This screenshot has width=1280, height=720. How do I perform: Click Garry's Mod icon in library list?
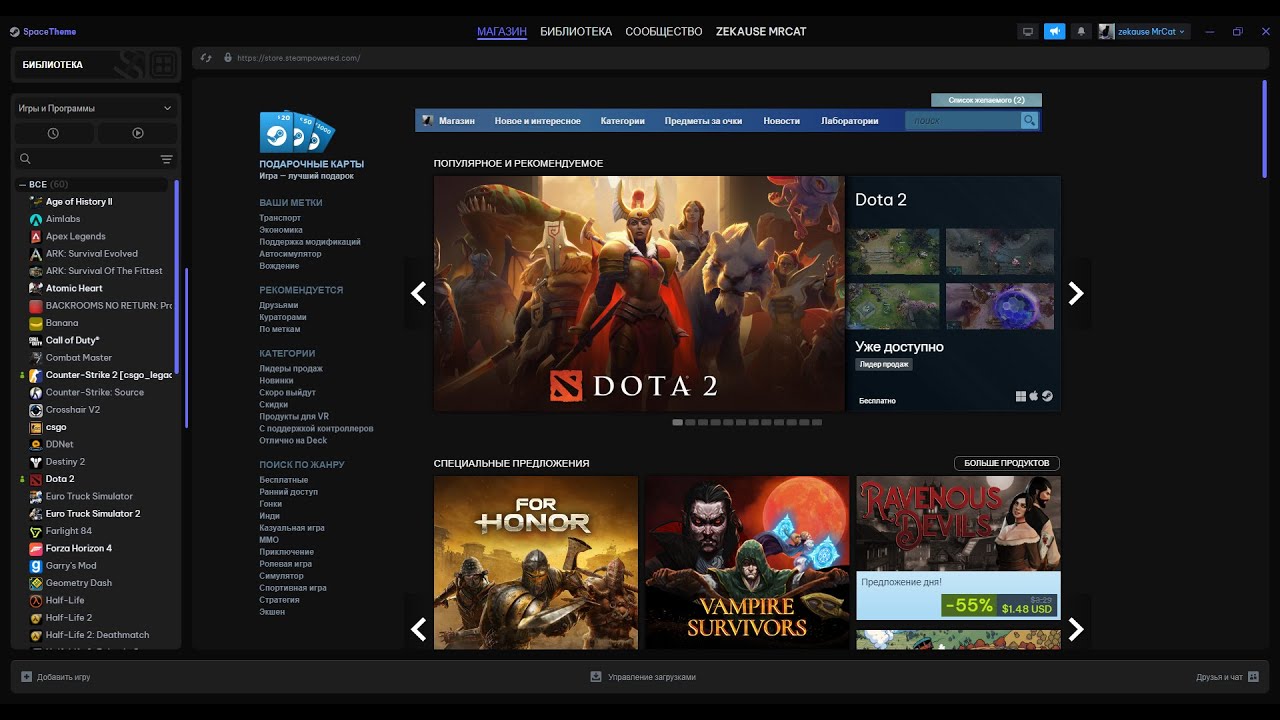[x=36, y=566]
